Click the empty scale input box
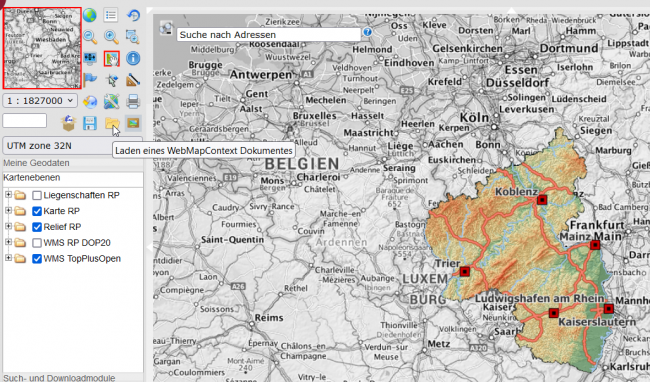The image size is (650, 382). tap(25, 121)
